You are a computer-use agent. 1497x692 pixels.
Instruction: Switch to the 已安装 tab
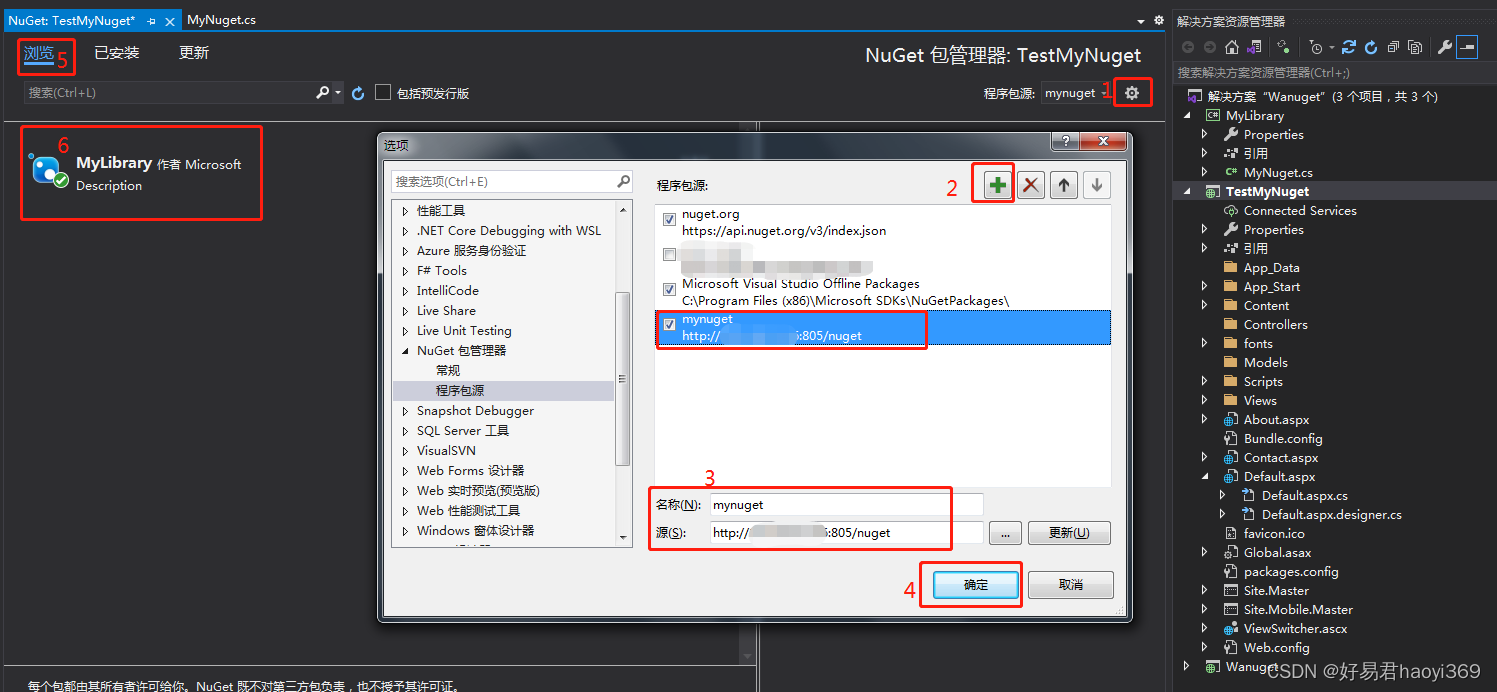118,53
